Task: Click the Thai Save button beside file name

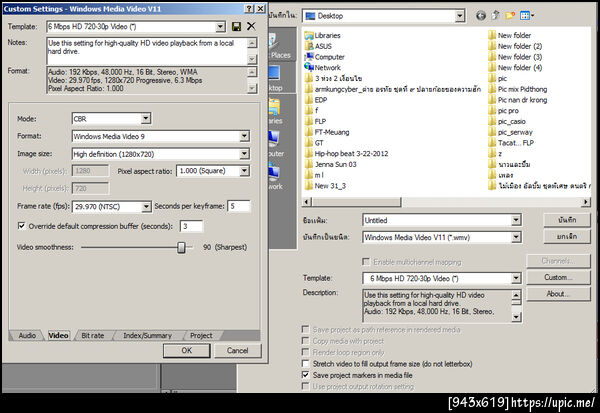Action: pos(567,220)
